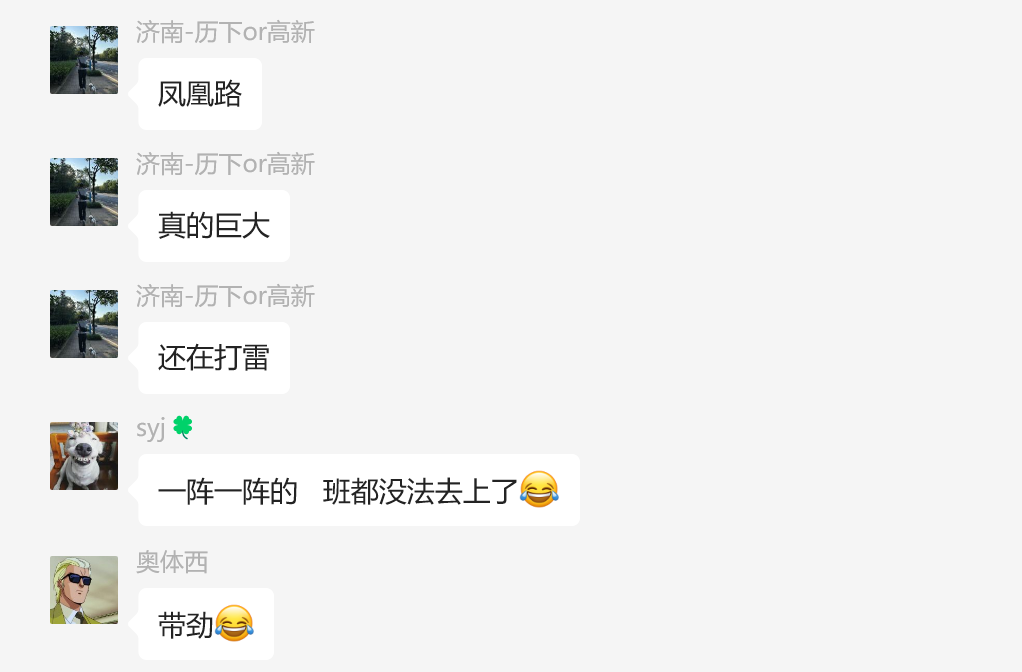Click sender name 济南-历下or高新 above 还在打雷

tap(225, 297)
